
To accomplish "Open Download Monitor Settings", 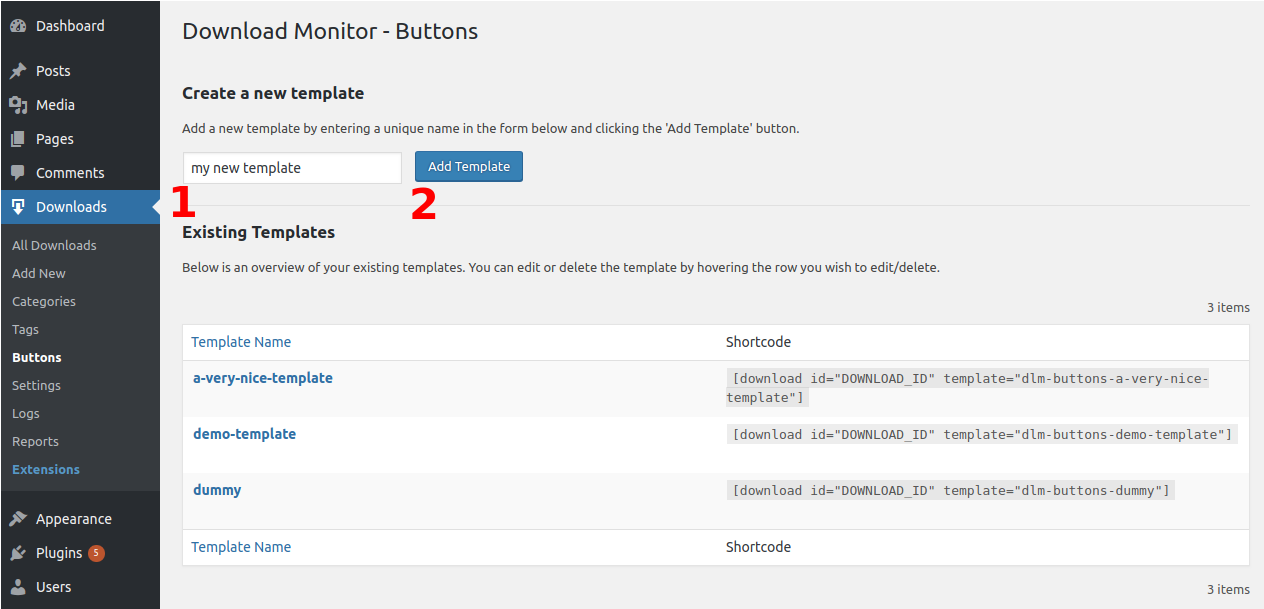I will click(36, 385).
